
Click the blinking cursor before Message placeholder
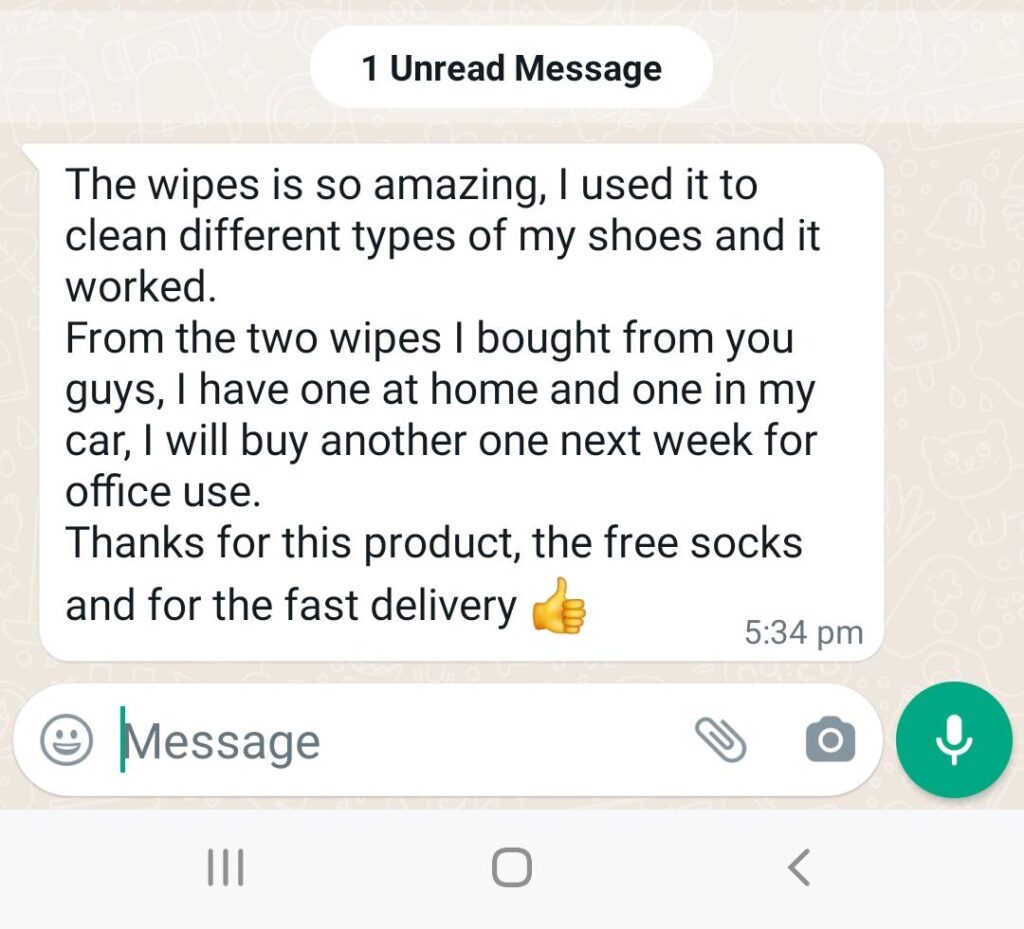[x=123, y=740]
